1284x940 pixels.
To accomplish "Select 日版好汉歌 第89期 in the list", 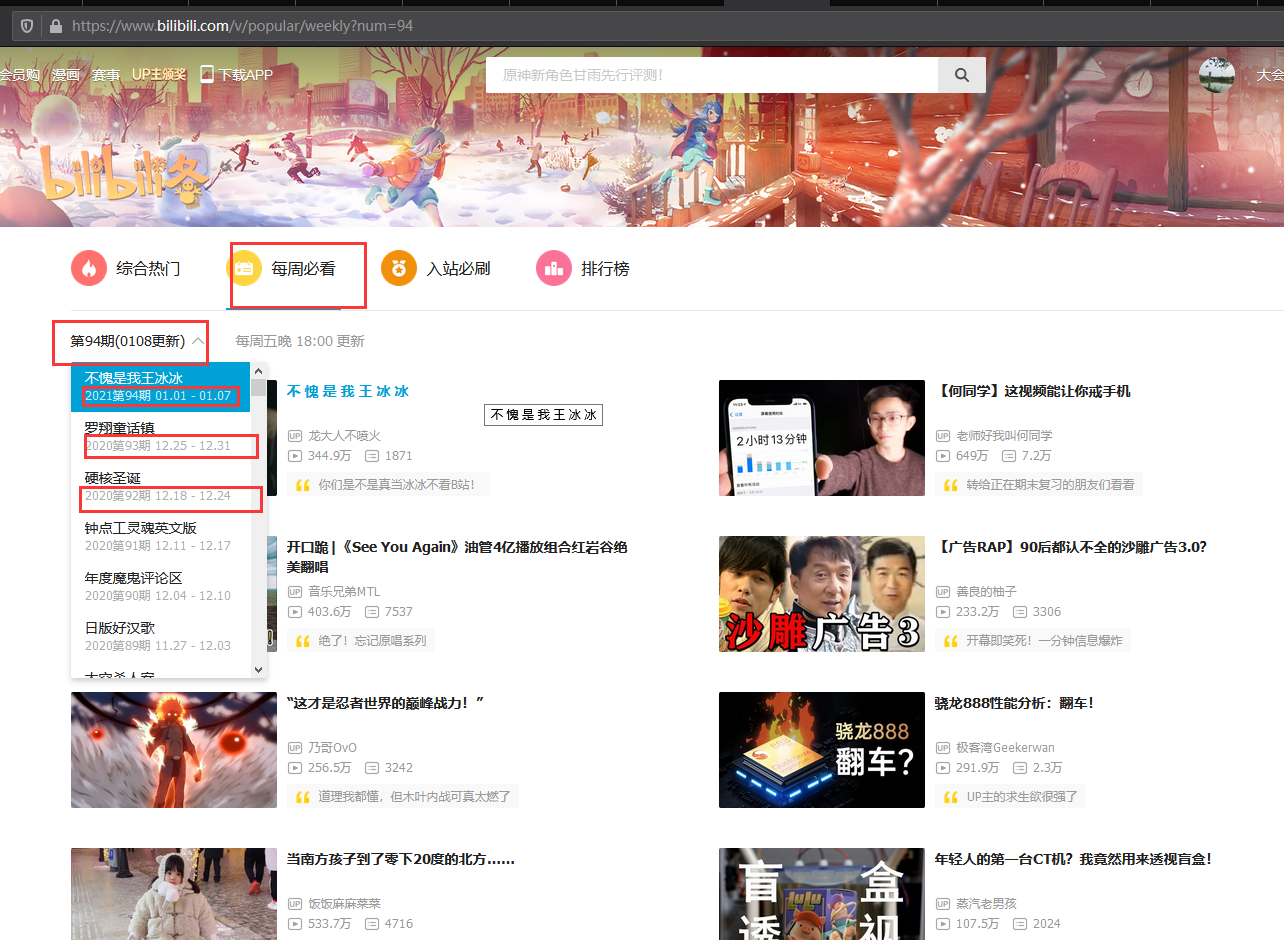I will point(160,636).
